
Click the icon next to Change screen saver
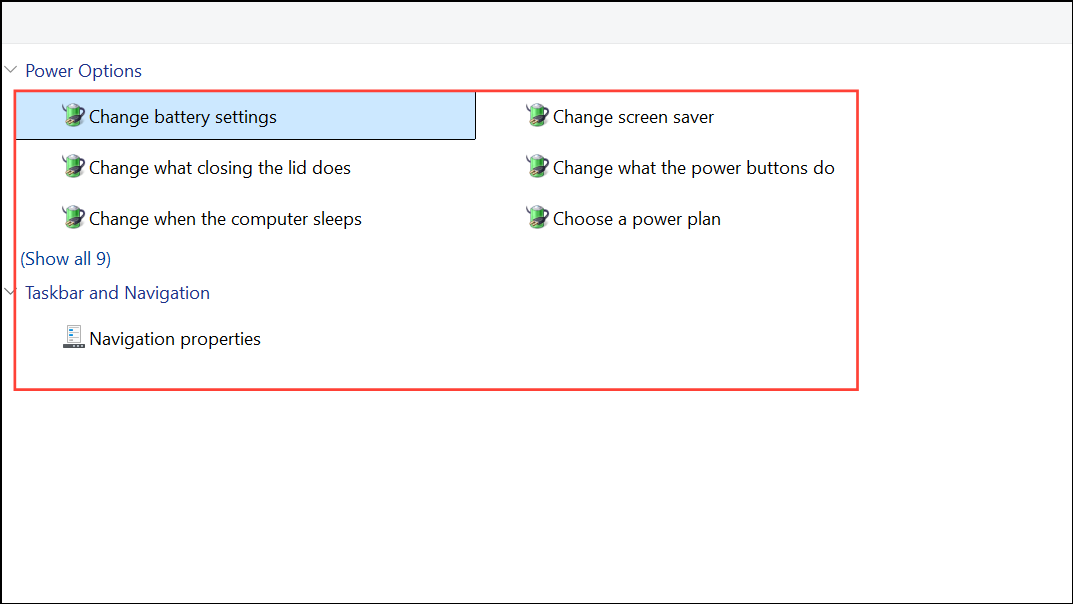(537, 116)
